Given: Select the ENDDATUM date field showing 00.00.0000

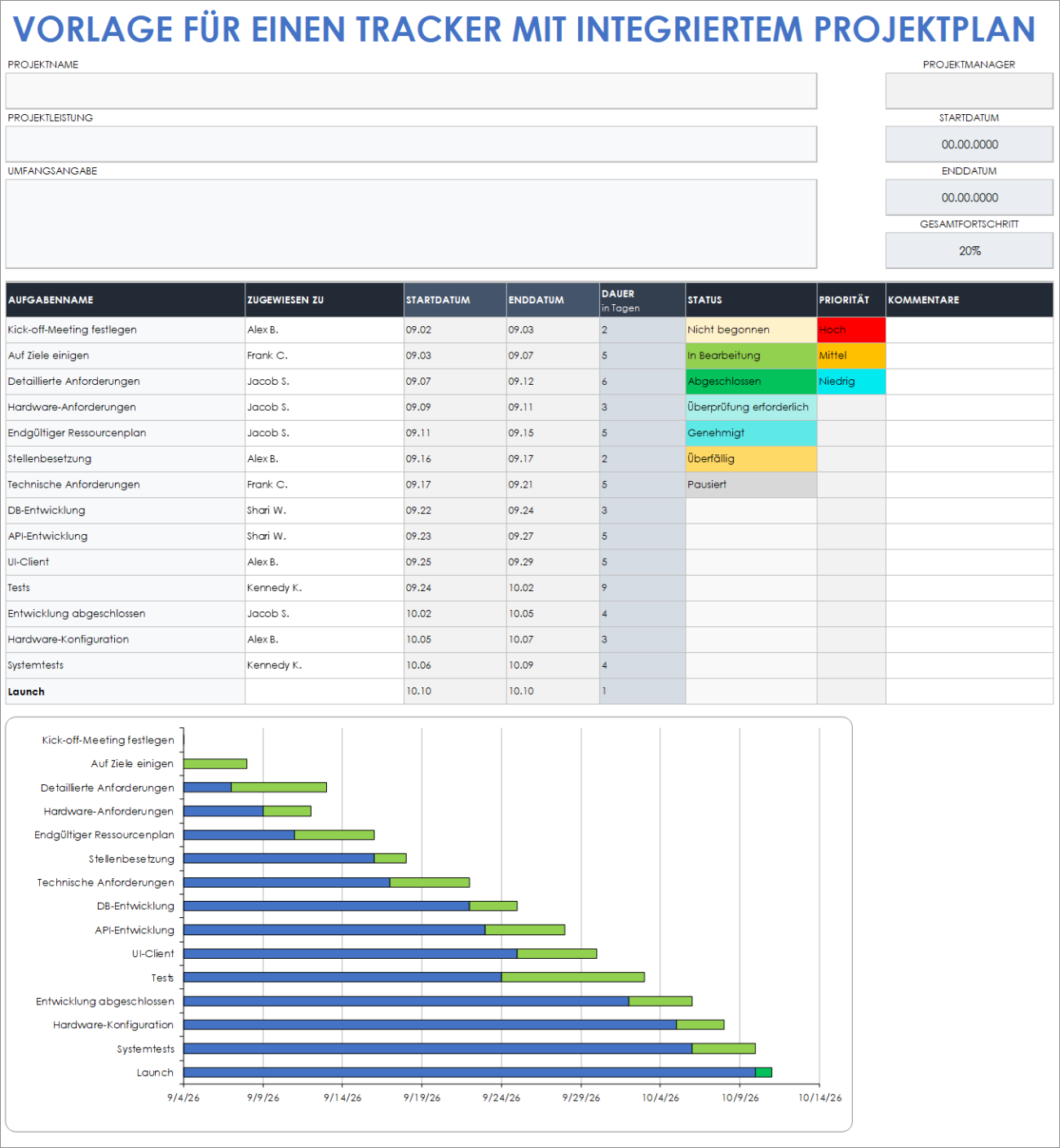Looking at the screenshot, I should click(x=969, y=196).
